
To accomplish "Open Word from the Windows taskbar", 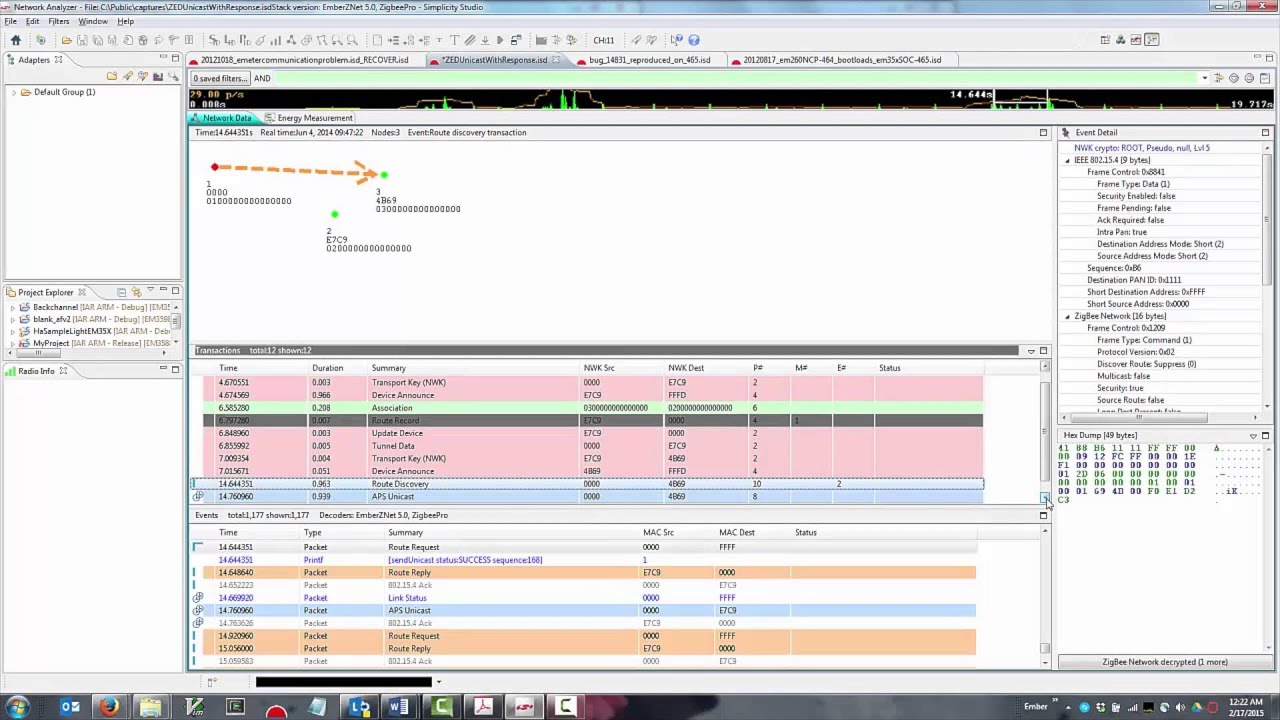I will [399, 708].
